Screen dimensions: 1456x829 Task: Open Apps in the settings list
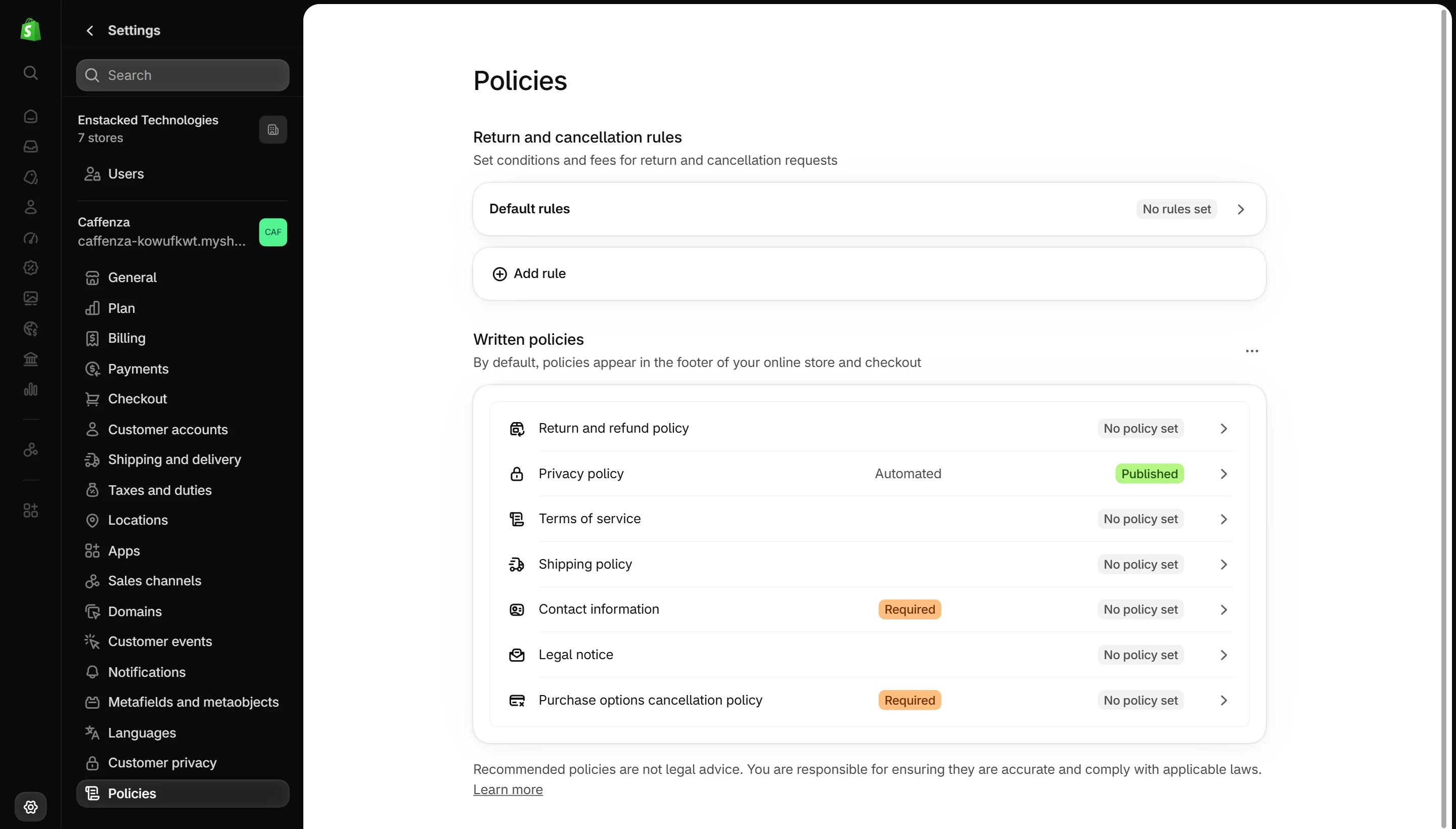pos(182,551)
